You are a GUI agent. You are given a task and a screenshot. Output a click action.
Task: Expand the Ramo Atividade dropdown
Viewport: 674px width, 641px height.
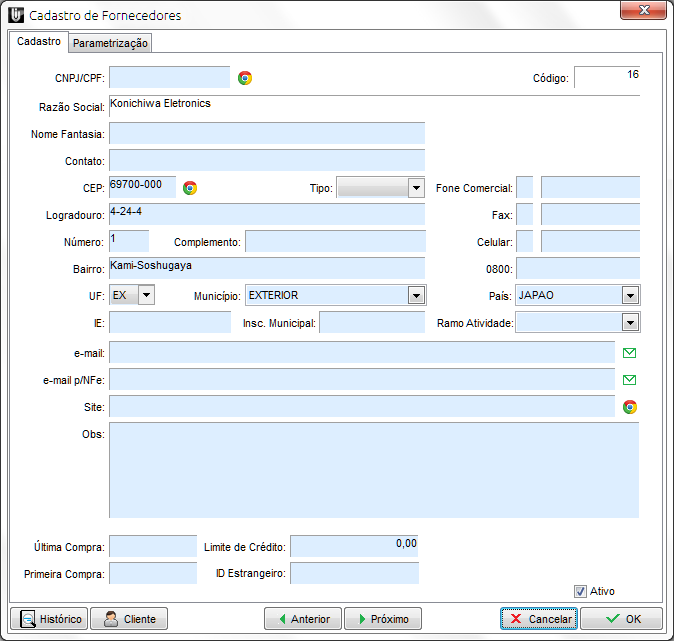click(629, 322)
